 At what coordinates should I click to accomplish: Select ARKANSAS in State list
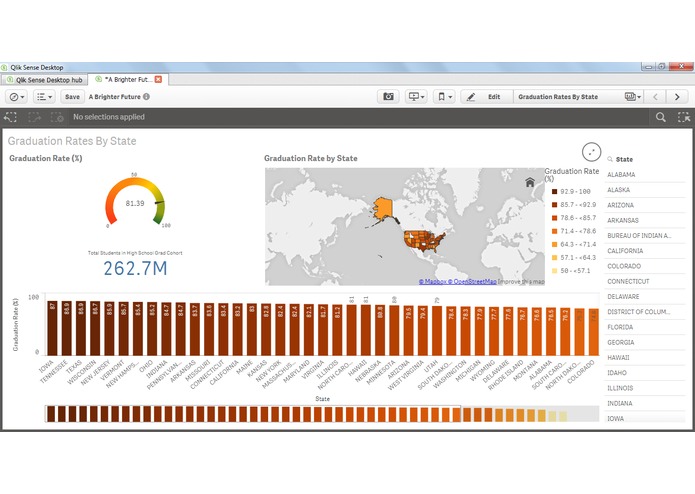pyautogui.click(x=645, y=220)
